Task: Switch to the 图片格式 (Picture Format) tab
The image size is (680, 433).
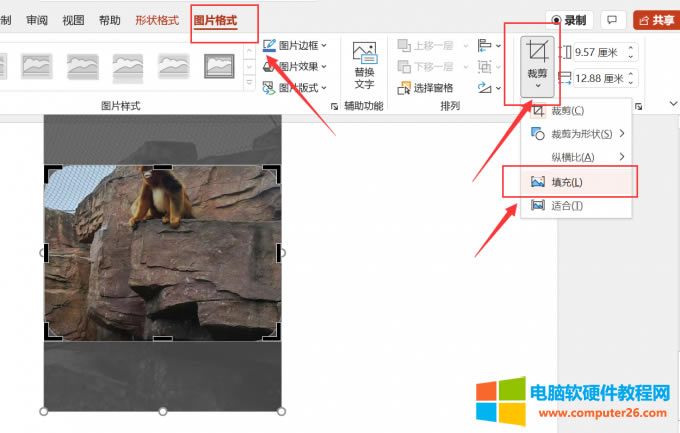Action: 216,20
